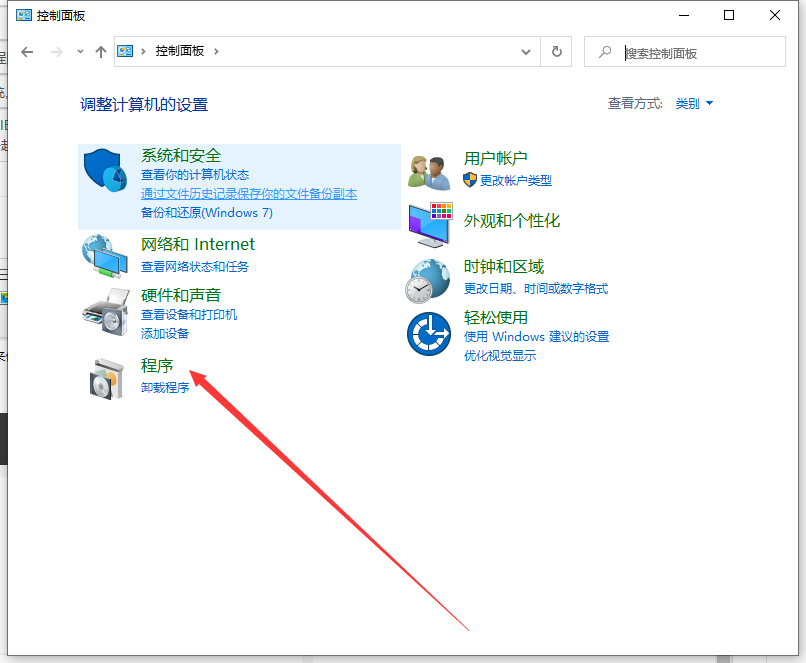Select the 轻松使用 accessibility icon

[x=428, y=334]
